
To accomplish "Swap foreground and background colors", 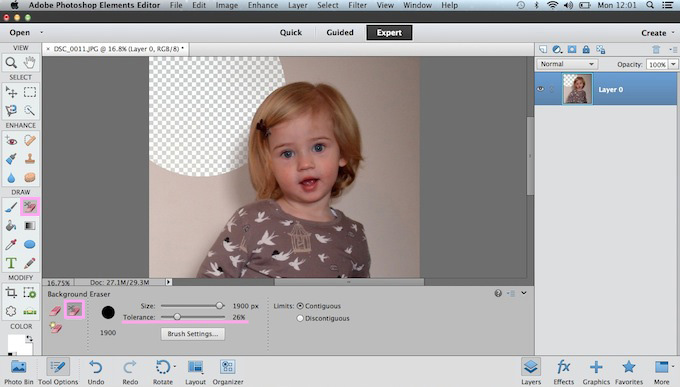I will pyautogui.click(x=29, y=338).
